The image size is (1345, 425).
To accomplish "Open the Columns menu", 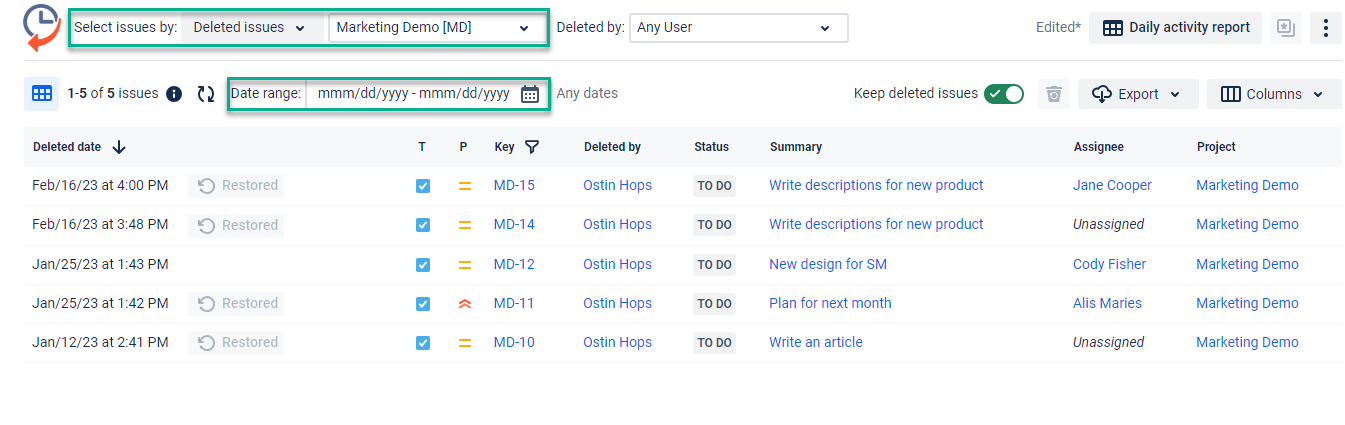I will pos(1273,94).
